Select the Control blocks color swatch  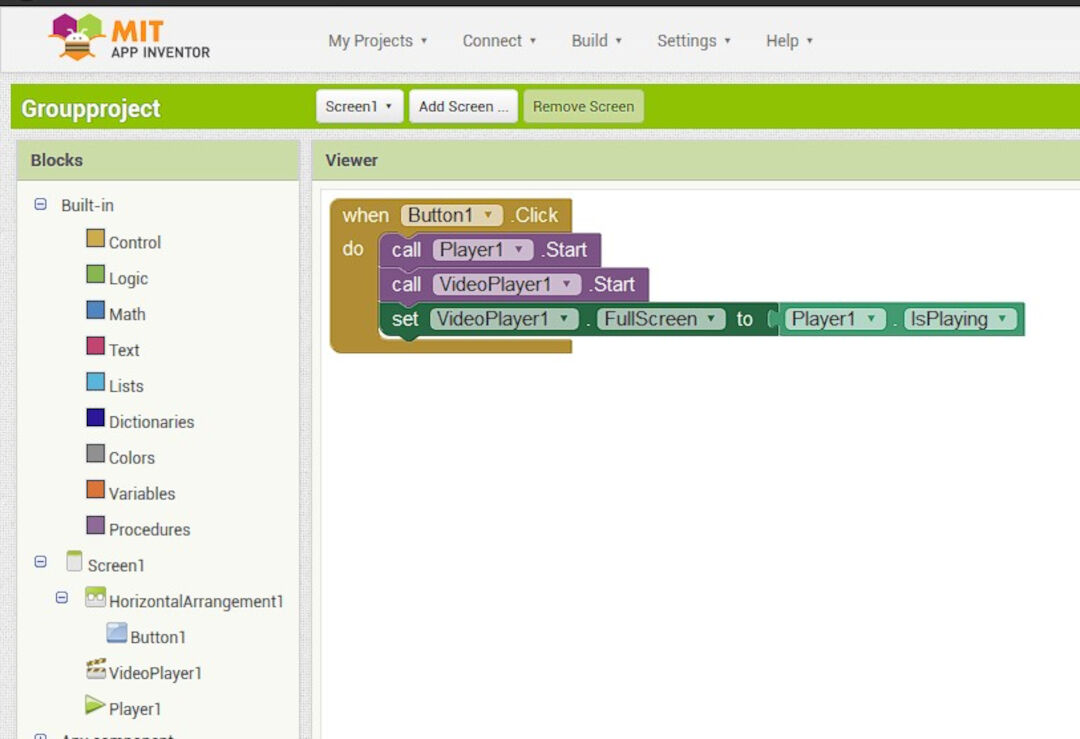[x=96, y=238]
